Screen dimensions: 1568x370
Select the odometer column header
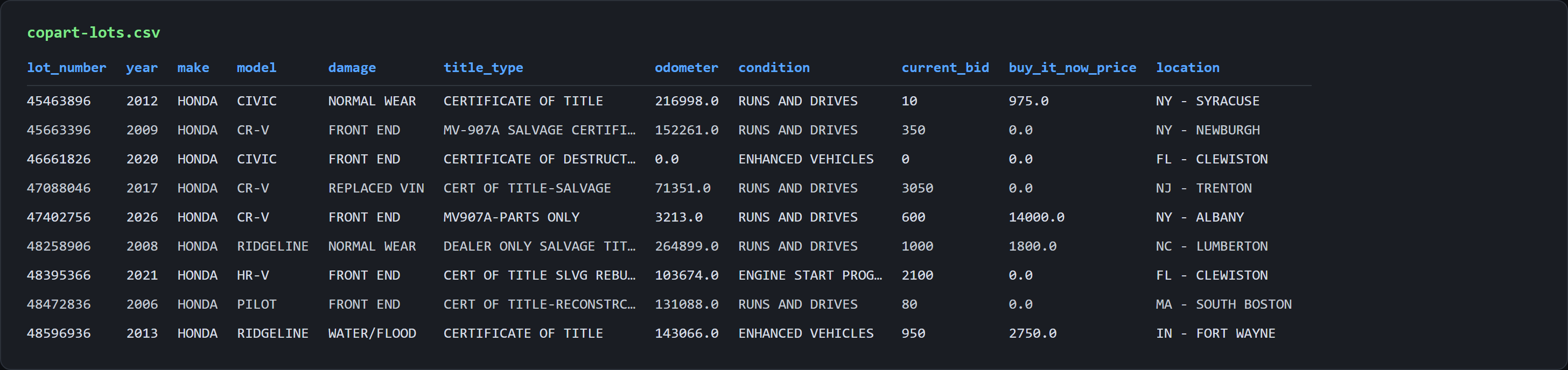pos(686,67)
